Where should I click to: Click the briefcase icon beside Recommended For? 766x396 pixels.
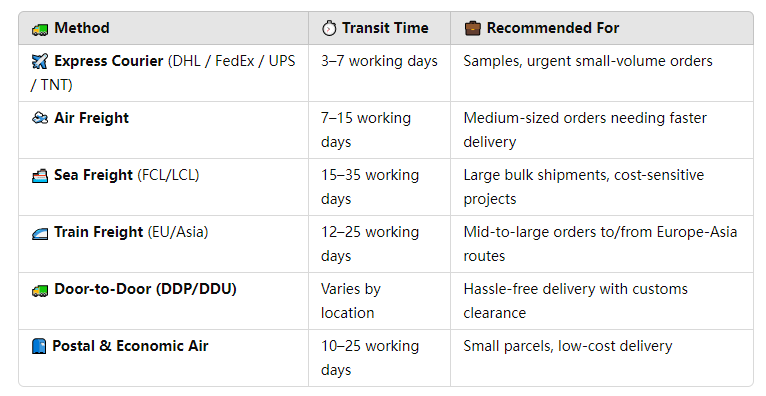472,28
